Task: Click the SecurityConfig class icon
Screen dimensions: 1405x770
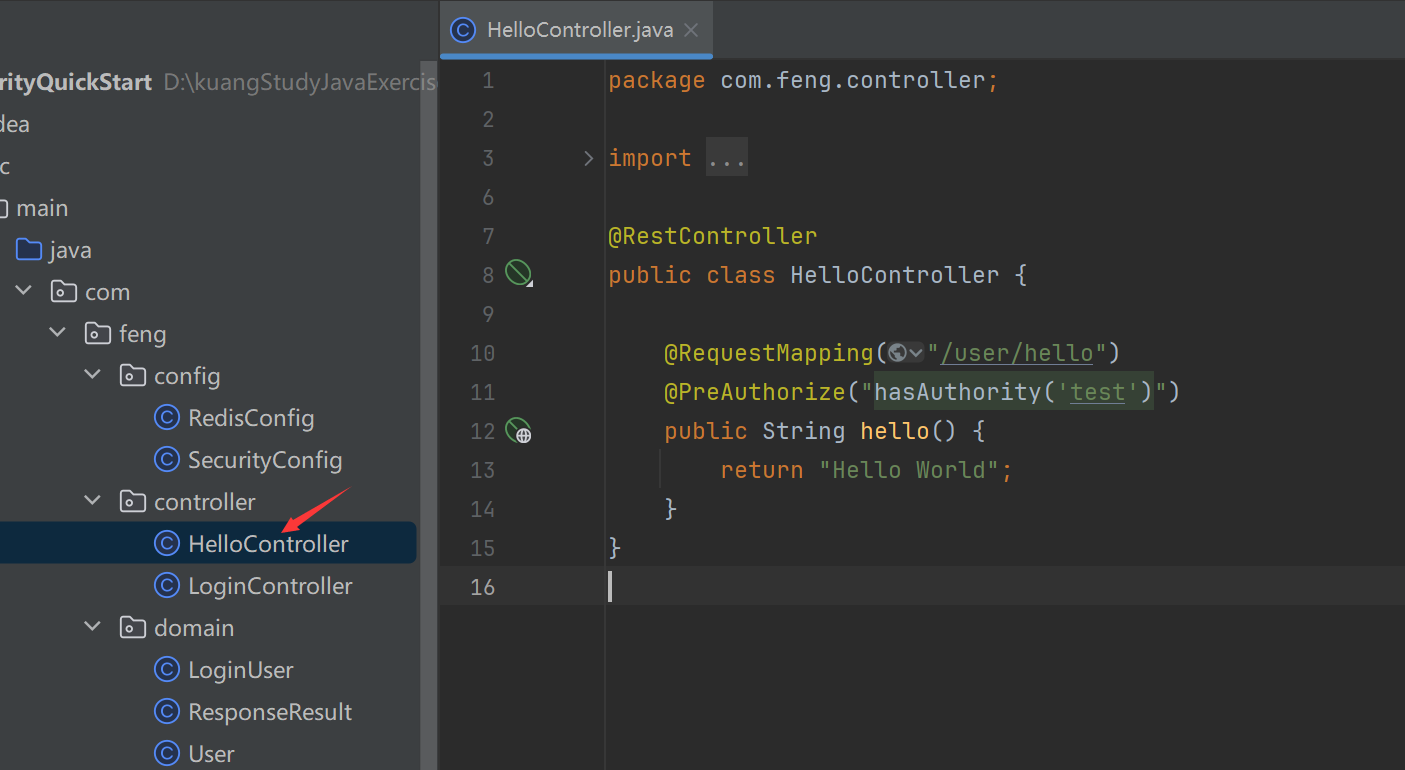Action: tap(167, 460)
